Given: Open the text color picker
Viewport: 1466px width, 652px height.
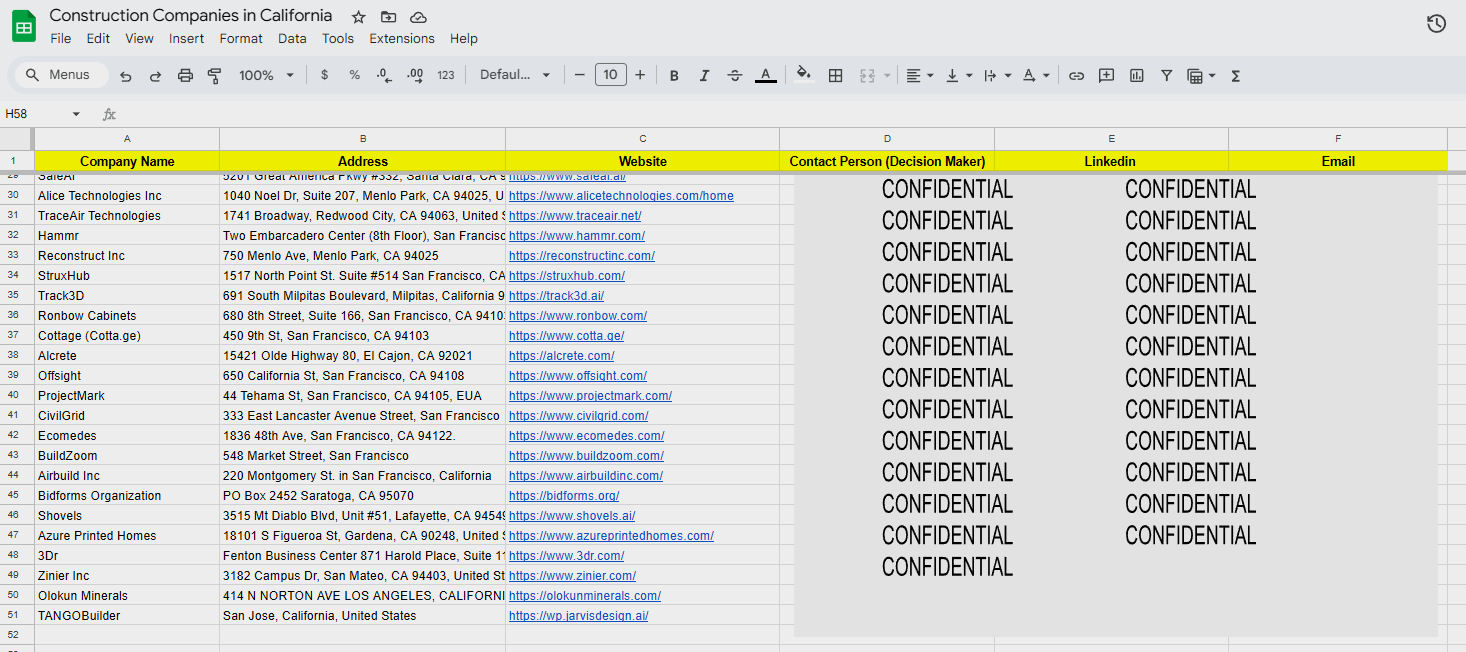Looking at the screenshot, I should click(x=765, y=75).
